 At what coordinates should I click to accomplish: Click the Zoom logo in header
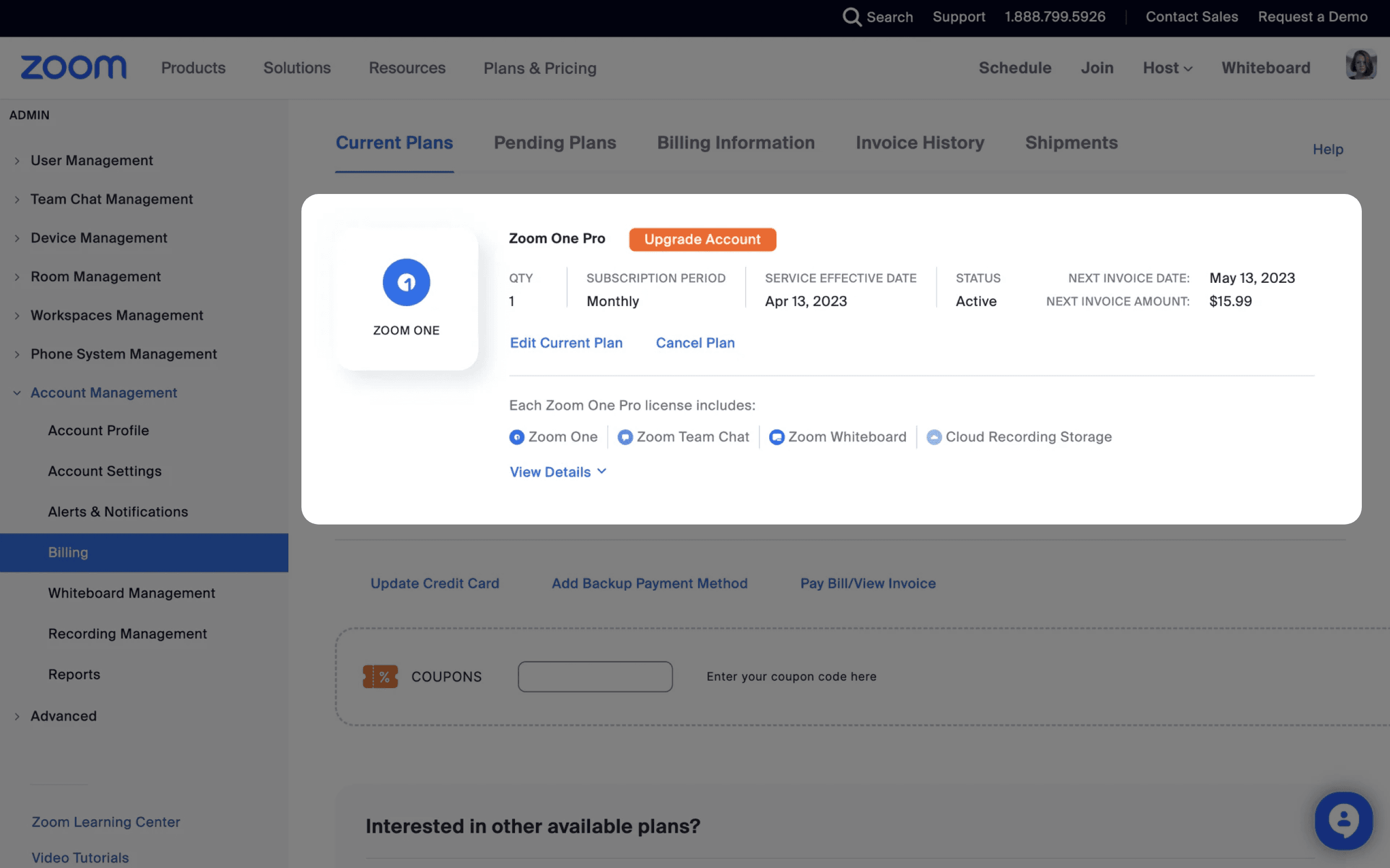(x=74, y=68)
